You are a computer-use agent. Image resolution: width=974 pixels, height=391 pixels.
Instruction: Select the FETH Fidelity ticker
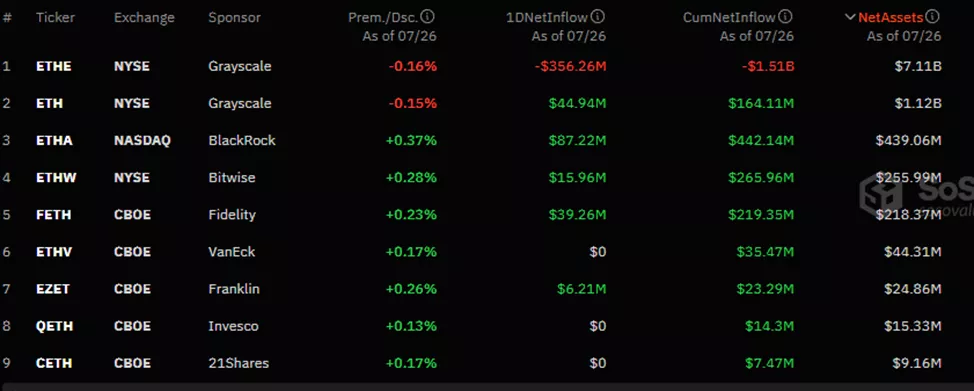(x=53, y=215)
